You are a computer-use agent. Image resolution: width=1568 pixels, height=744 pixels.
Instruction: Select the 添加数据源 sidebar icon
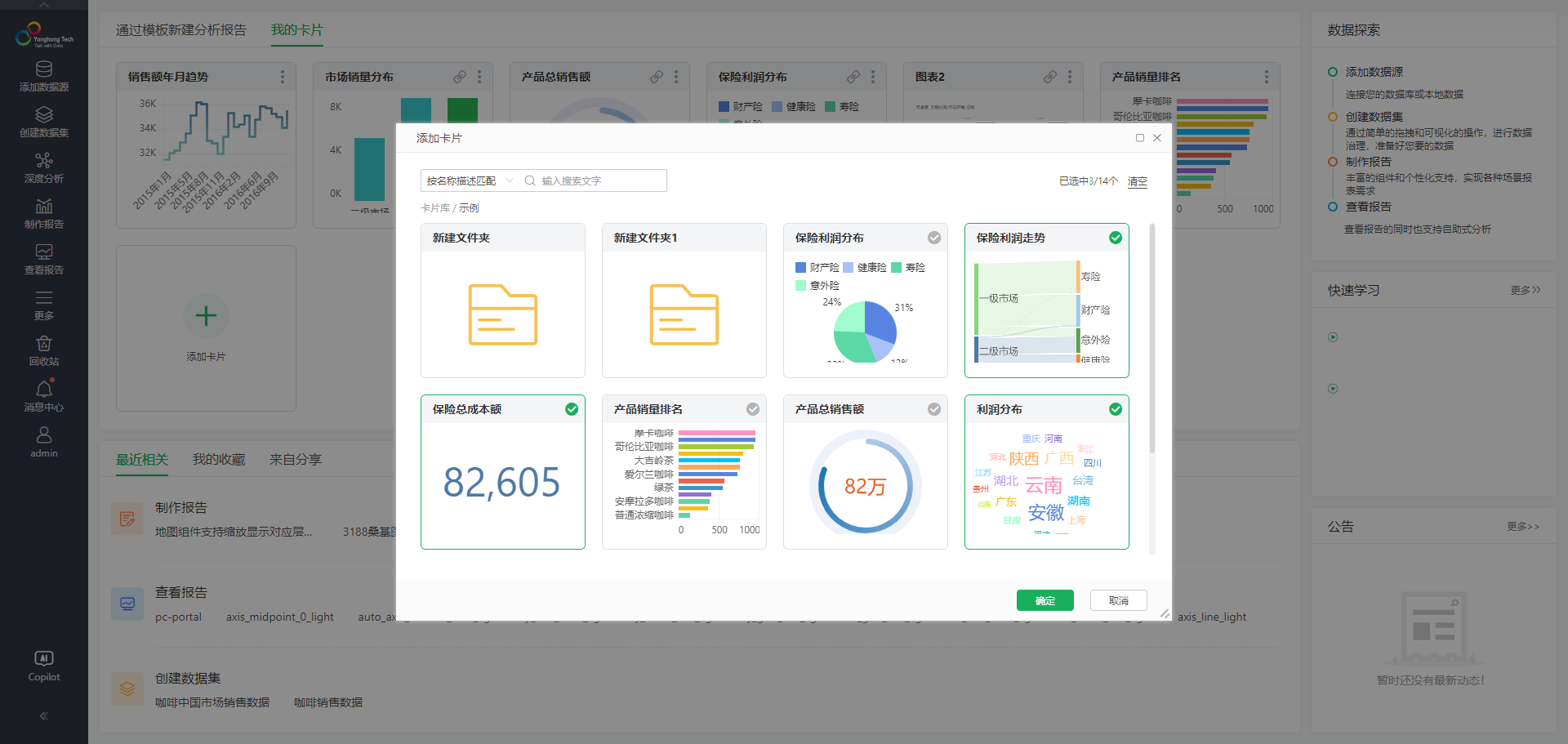pos(43,69)
